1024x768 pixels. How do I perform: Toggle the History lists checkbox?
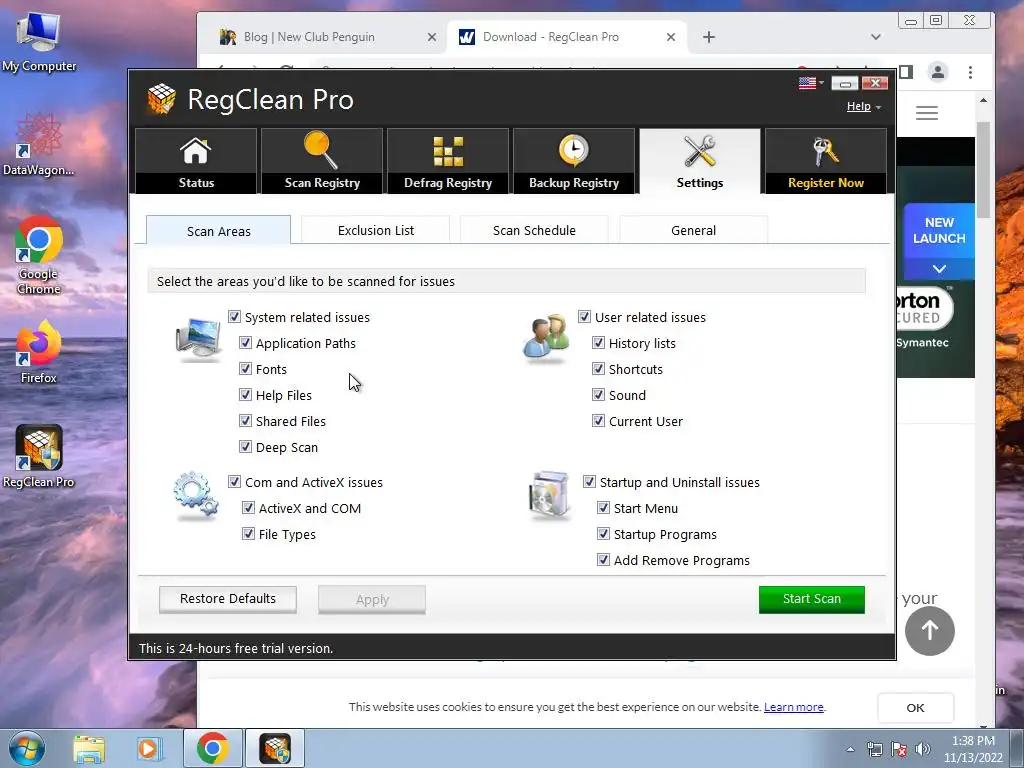coord(598,343)
